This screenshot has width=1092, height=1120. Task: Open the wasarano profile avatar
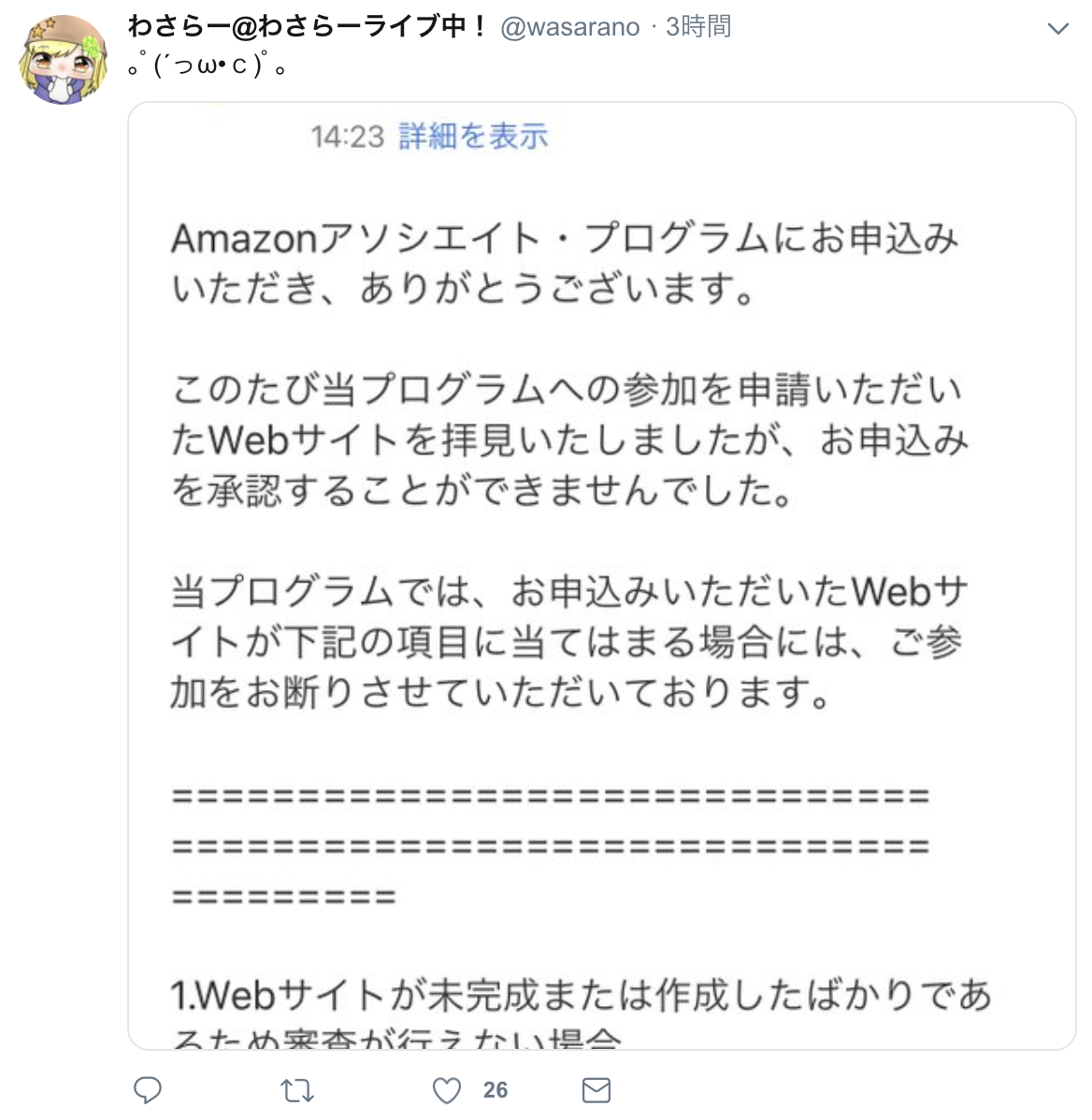pyautogui.click(x=65, y=60)
